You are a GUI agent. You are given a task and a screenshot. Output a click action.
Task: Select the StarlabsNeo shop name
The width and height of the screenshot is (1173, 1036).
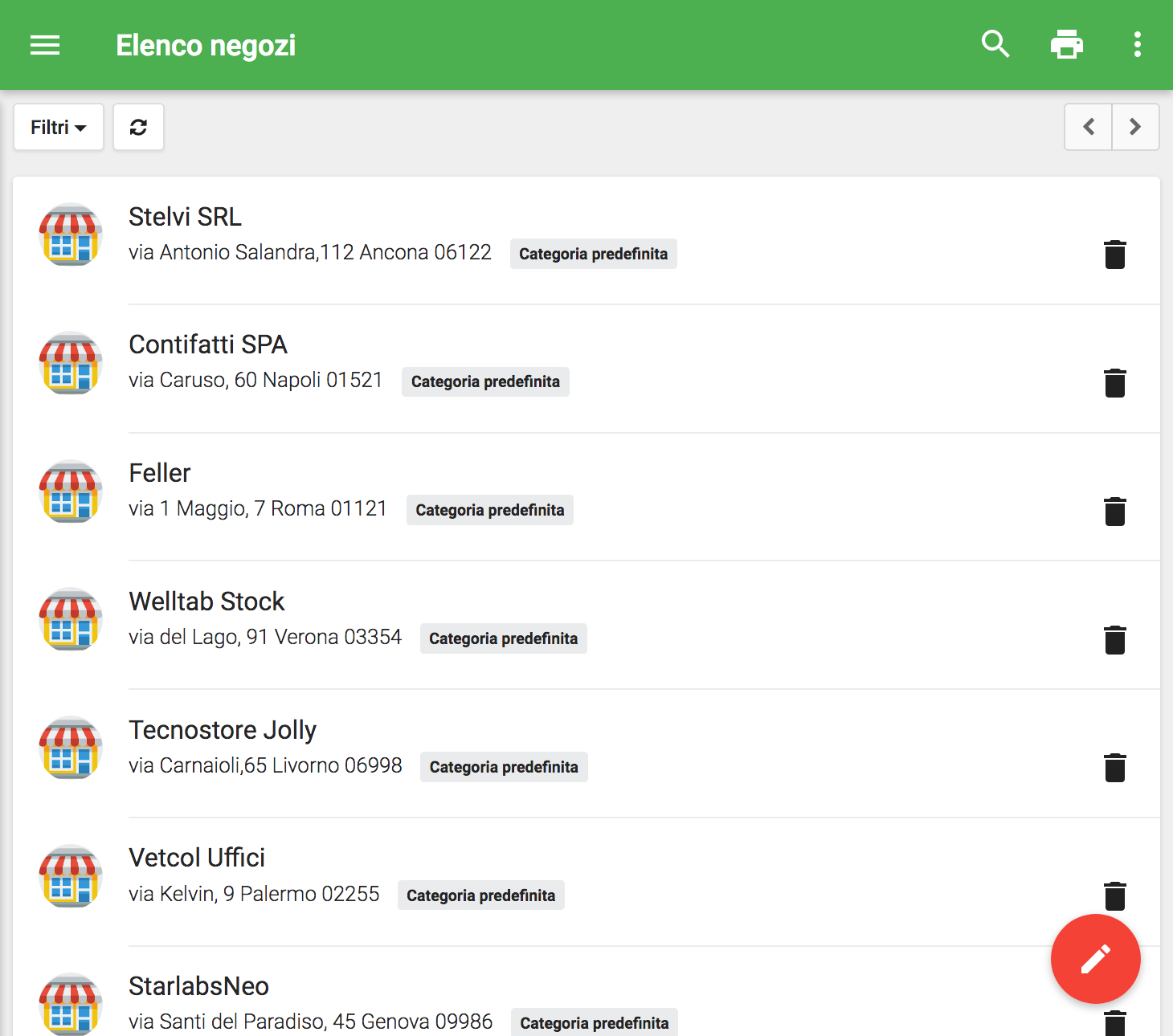(198, 986)
